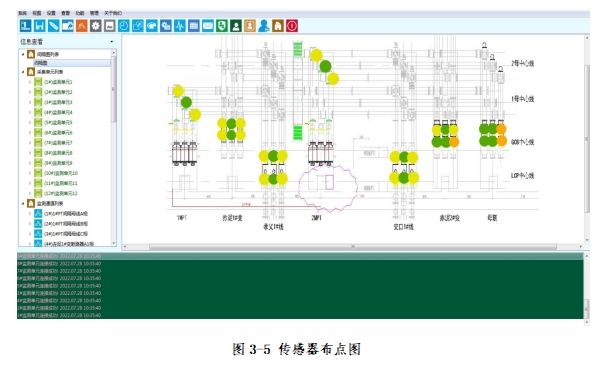Open settings via the gray gear icon

tap(96, 26)
